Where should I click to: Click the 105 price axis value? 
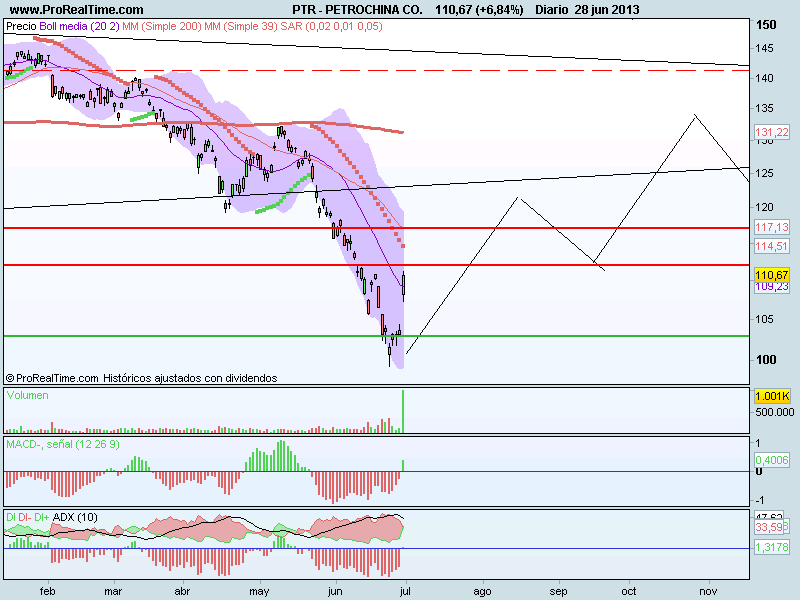(764, 319)
